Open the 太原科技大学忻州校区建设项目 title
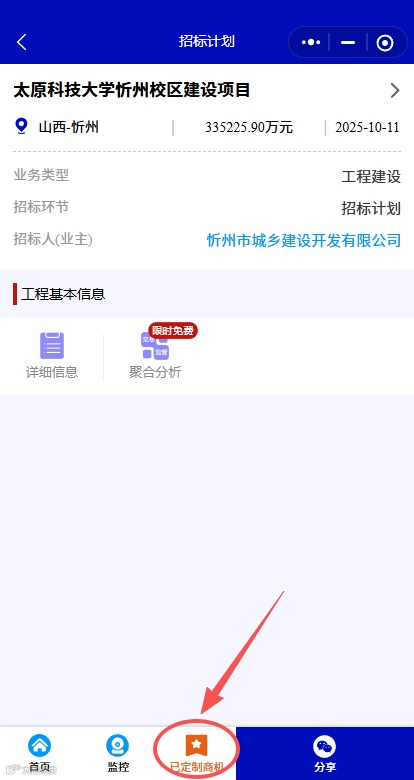414x780 pixels. 131,91
